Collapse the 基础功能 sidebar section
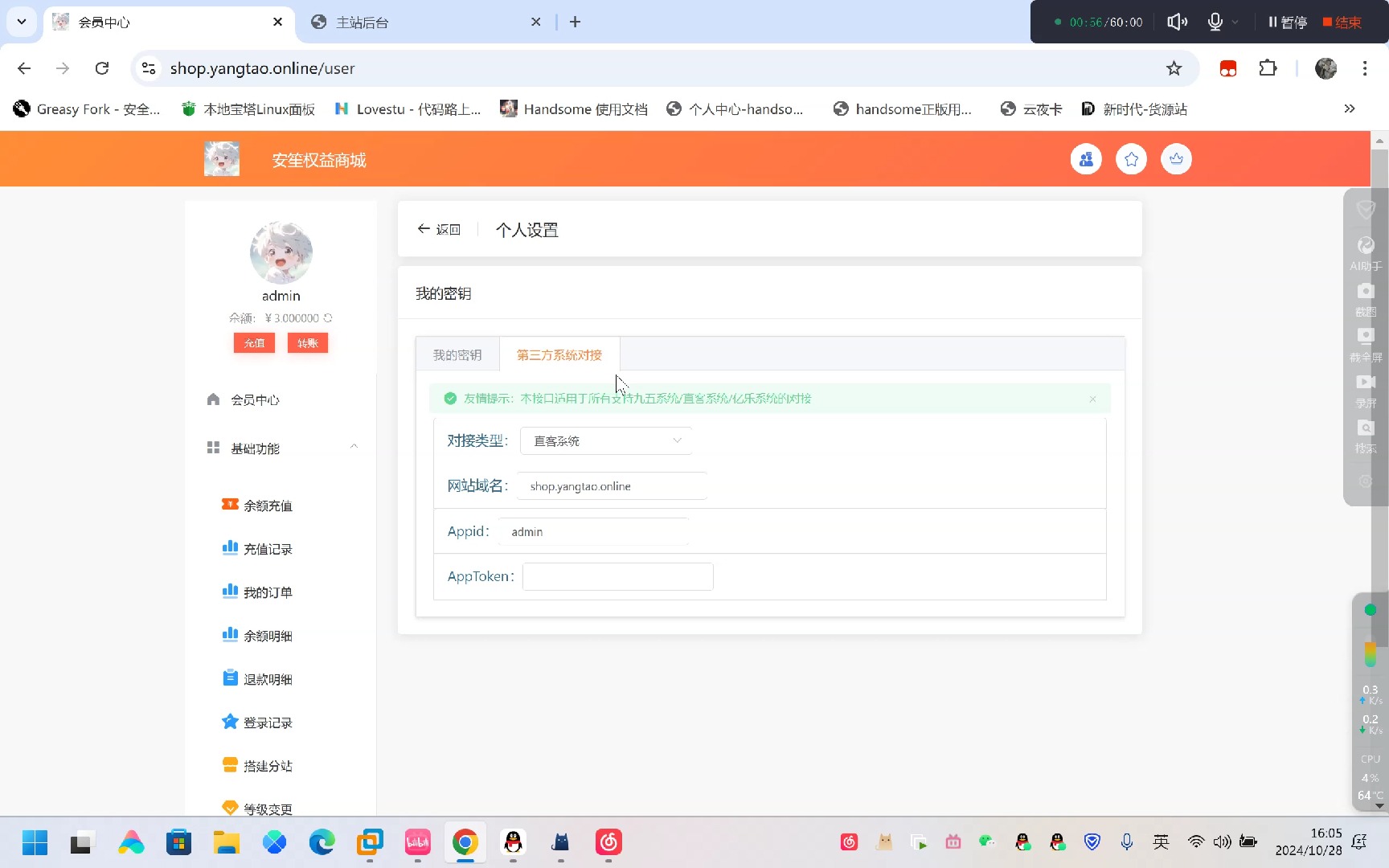This screenshot has height=868, width=1389. (354, 448)
